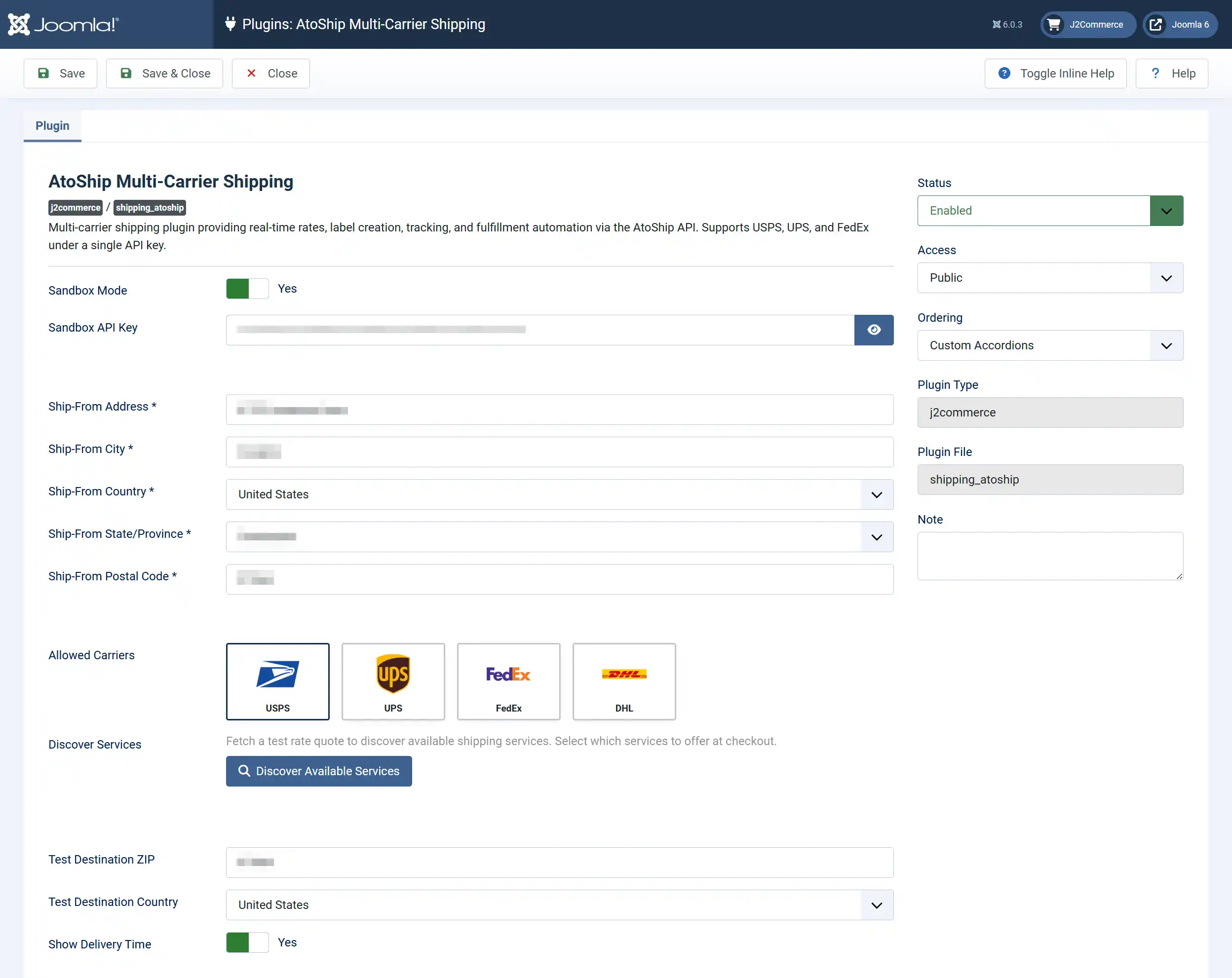Open the Access dropdown showing Public
1232x978 pixels.
(x=1050, y=278)
